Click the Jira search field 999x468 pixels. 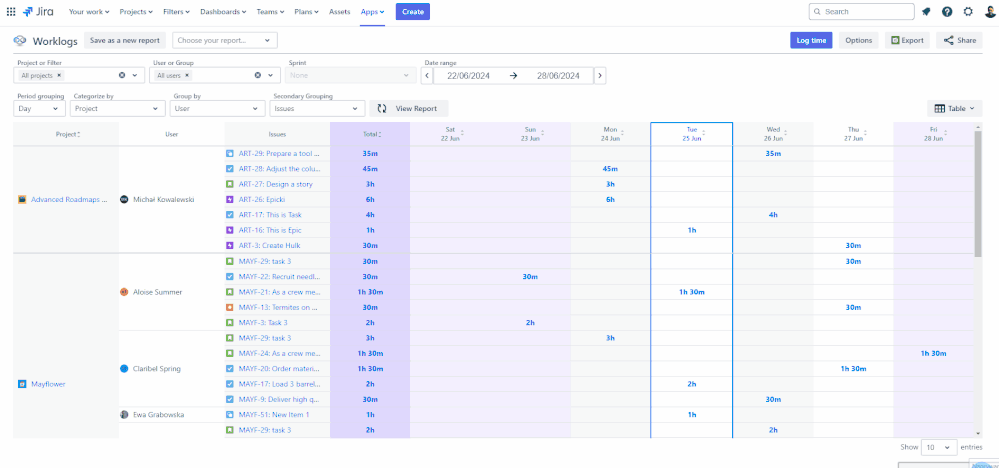(x=860, y=12)
